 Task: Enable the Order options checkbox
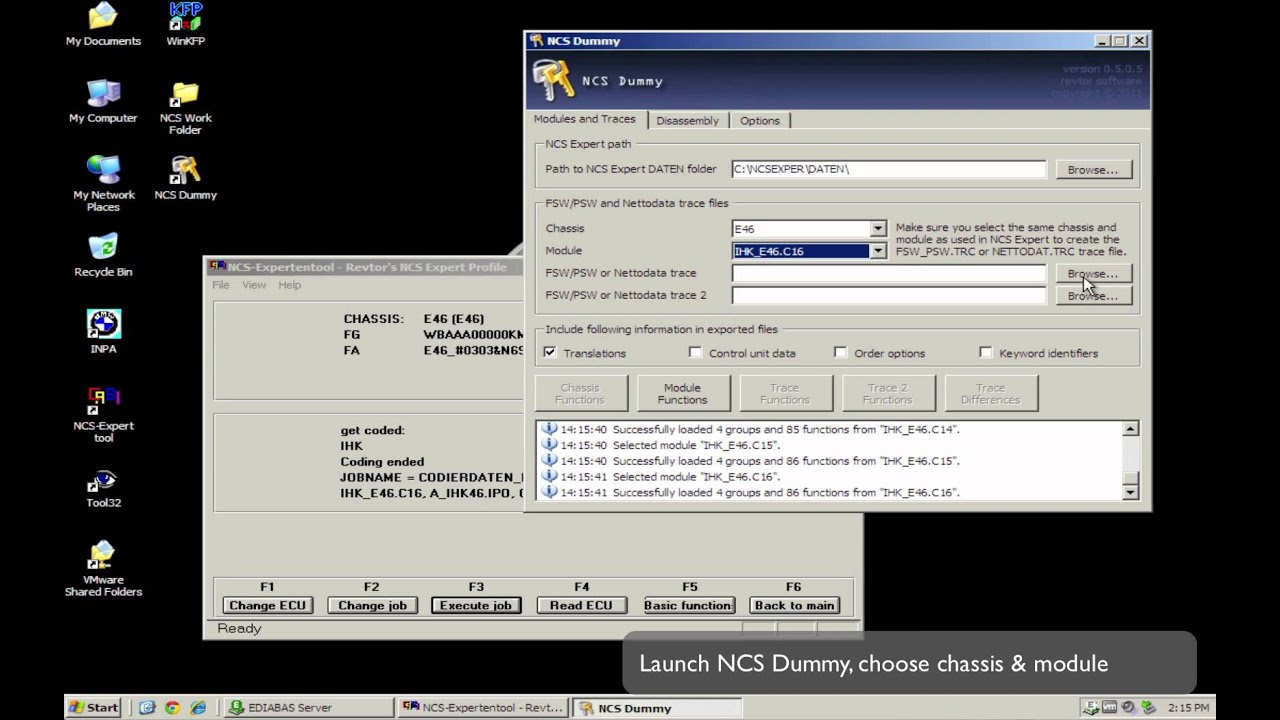point(840,353)
